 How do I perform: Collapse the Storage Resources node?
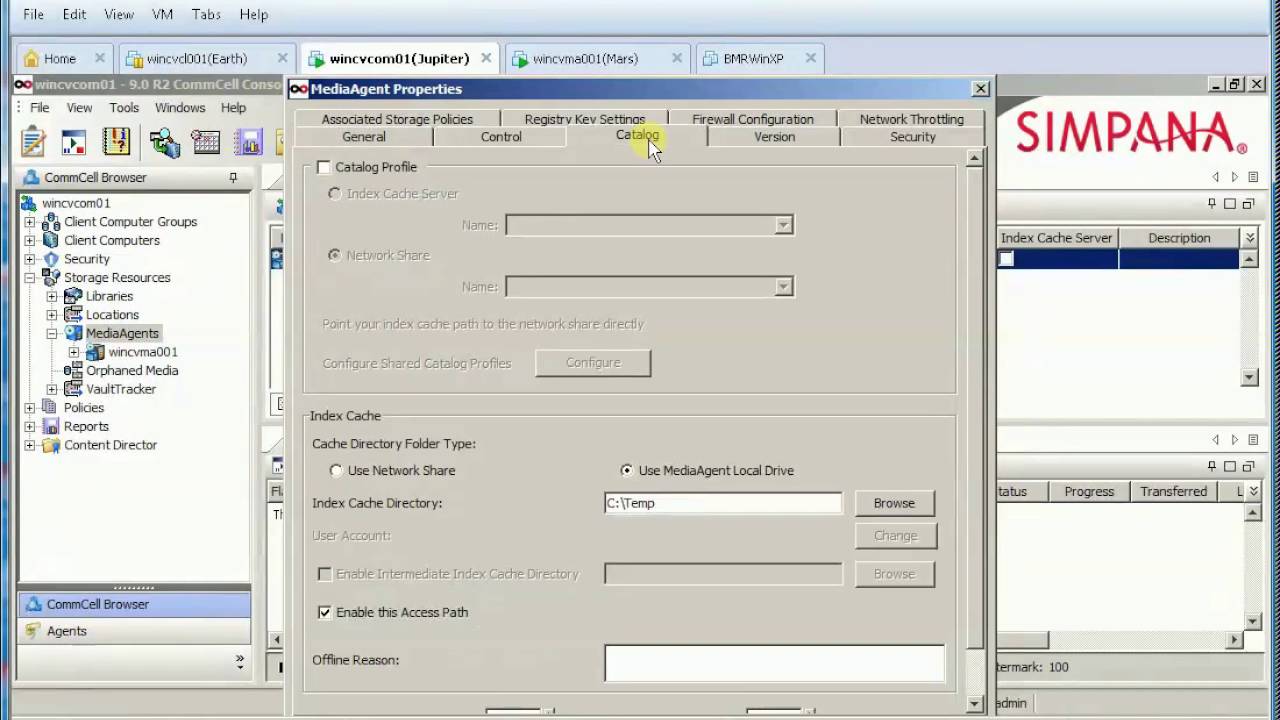[x=30, y=278]
